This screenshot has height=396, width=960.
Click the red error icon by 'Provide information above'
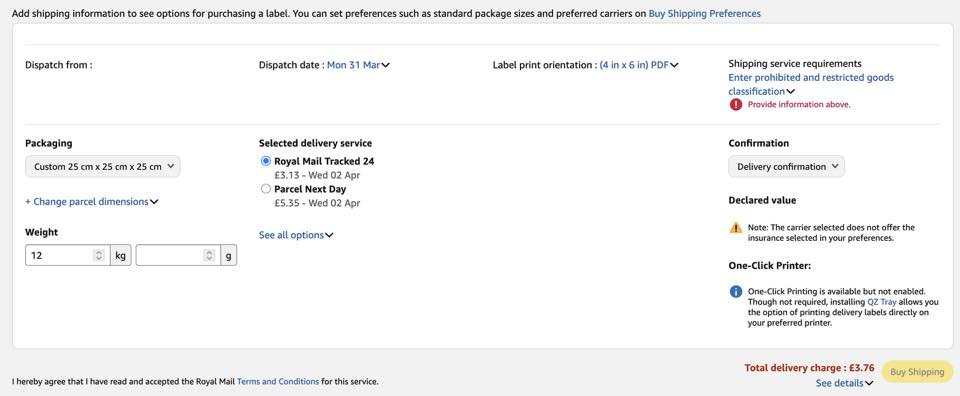click(735, 105)
